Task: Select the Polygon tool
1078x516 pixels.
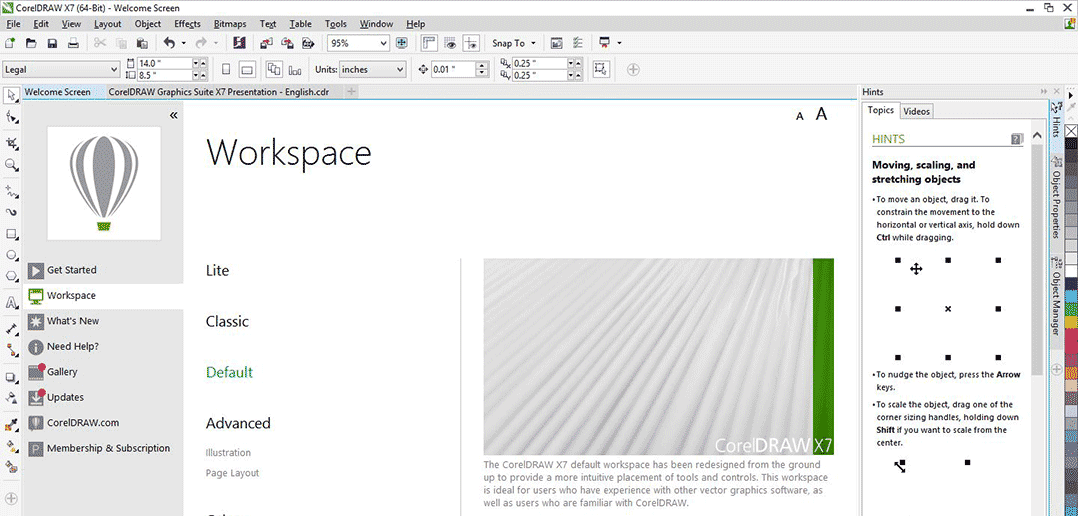Action: tap(12, 276)
